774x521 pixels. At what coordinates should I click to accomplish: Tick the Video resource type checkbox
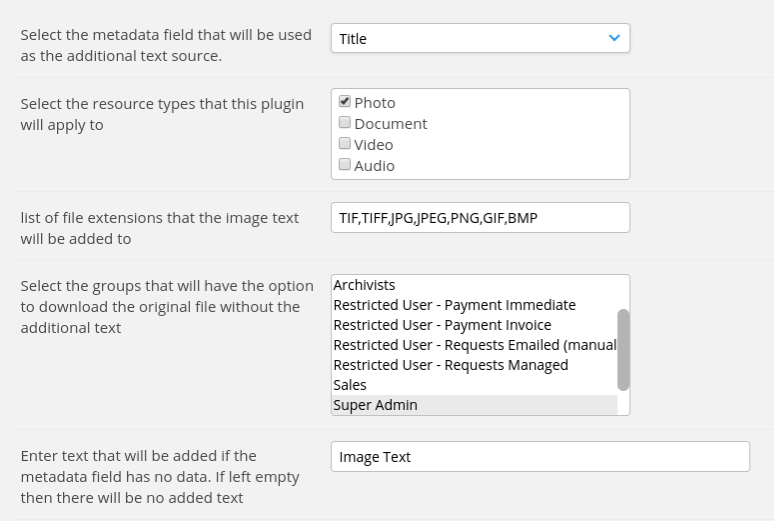[345, 143]
